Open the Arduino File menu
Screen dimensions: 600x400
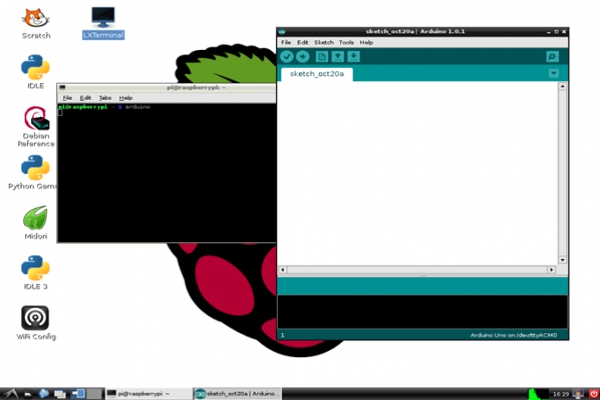pos(286,42)
